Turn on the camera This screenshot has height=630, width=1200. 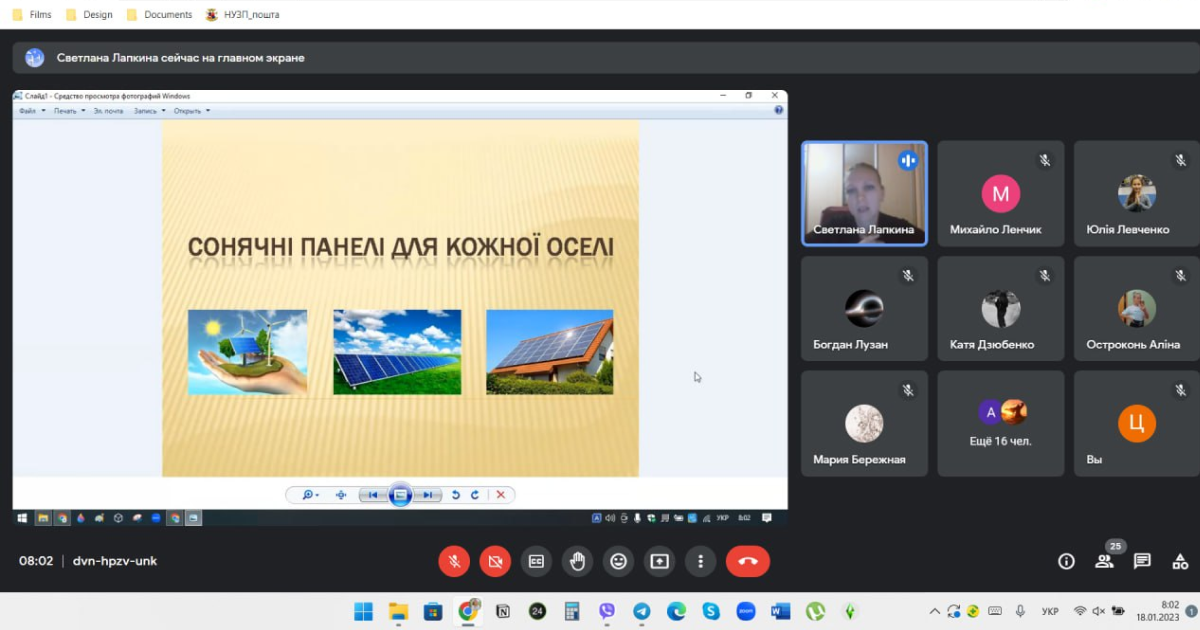[495, 561]
